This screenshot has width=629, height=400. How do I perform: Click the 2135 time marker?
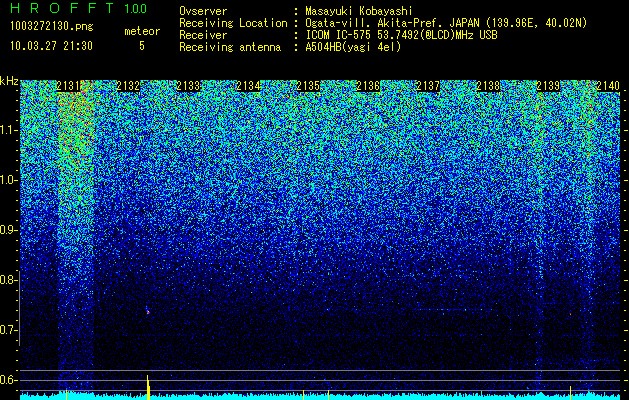coord(308,86)
